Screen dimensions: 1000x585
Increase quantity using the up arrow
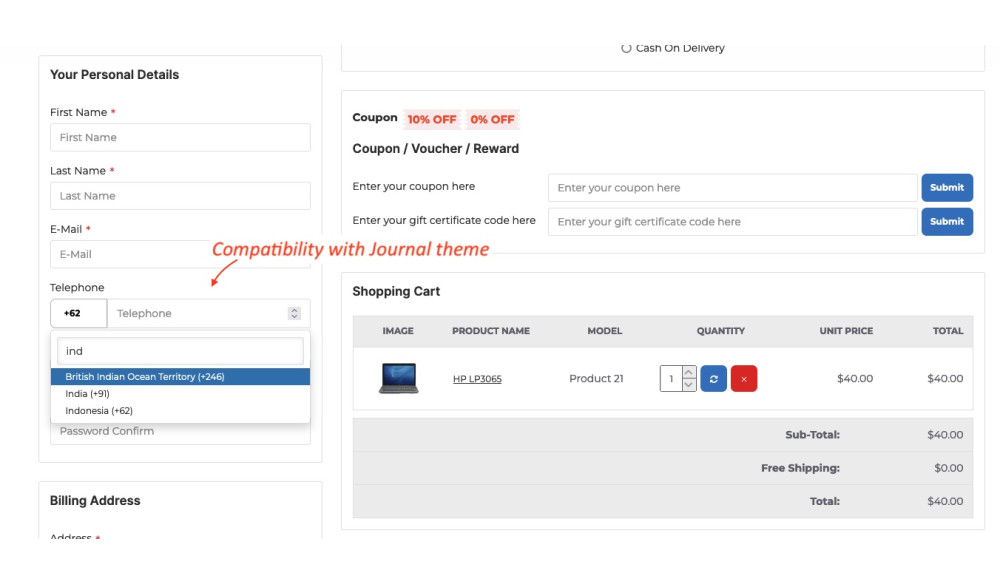(689, 373)
